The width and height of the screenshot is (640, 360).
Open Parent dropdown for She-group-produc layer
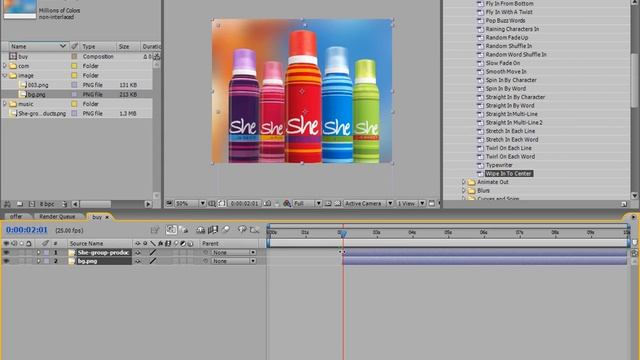[x=233, y=253]
